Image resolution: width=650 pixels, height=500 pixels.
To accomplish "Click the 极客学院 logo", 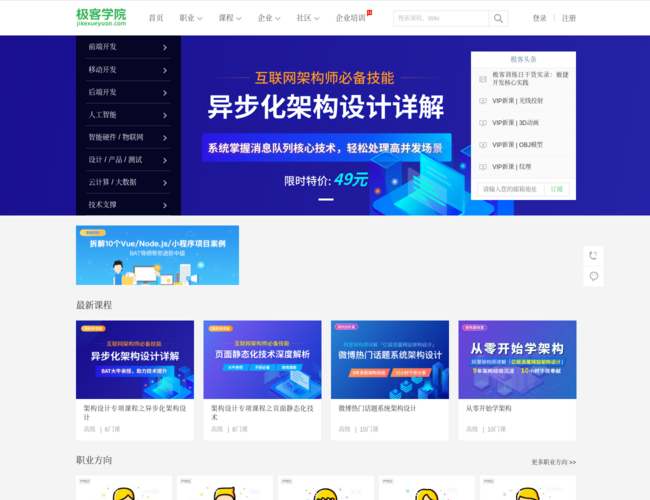I will [101, 17].
